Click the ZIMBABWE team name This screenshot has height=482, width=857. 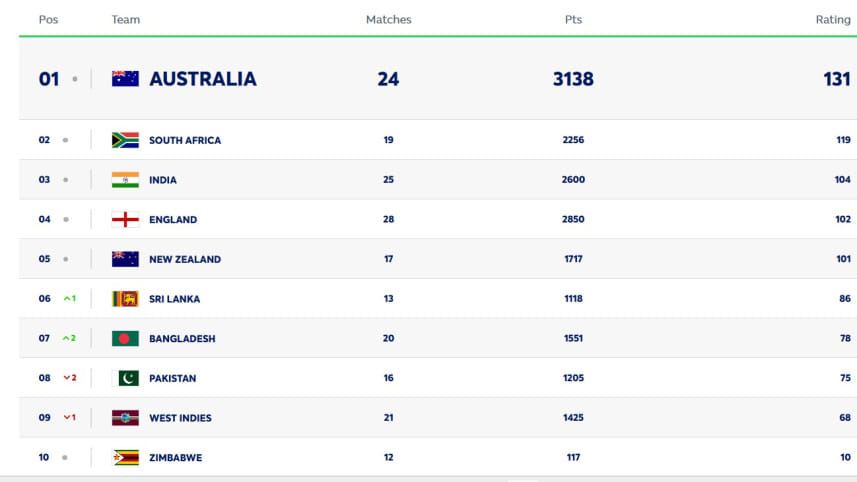pyautogui.click(x=175, y=458)
